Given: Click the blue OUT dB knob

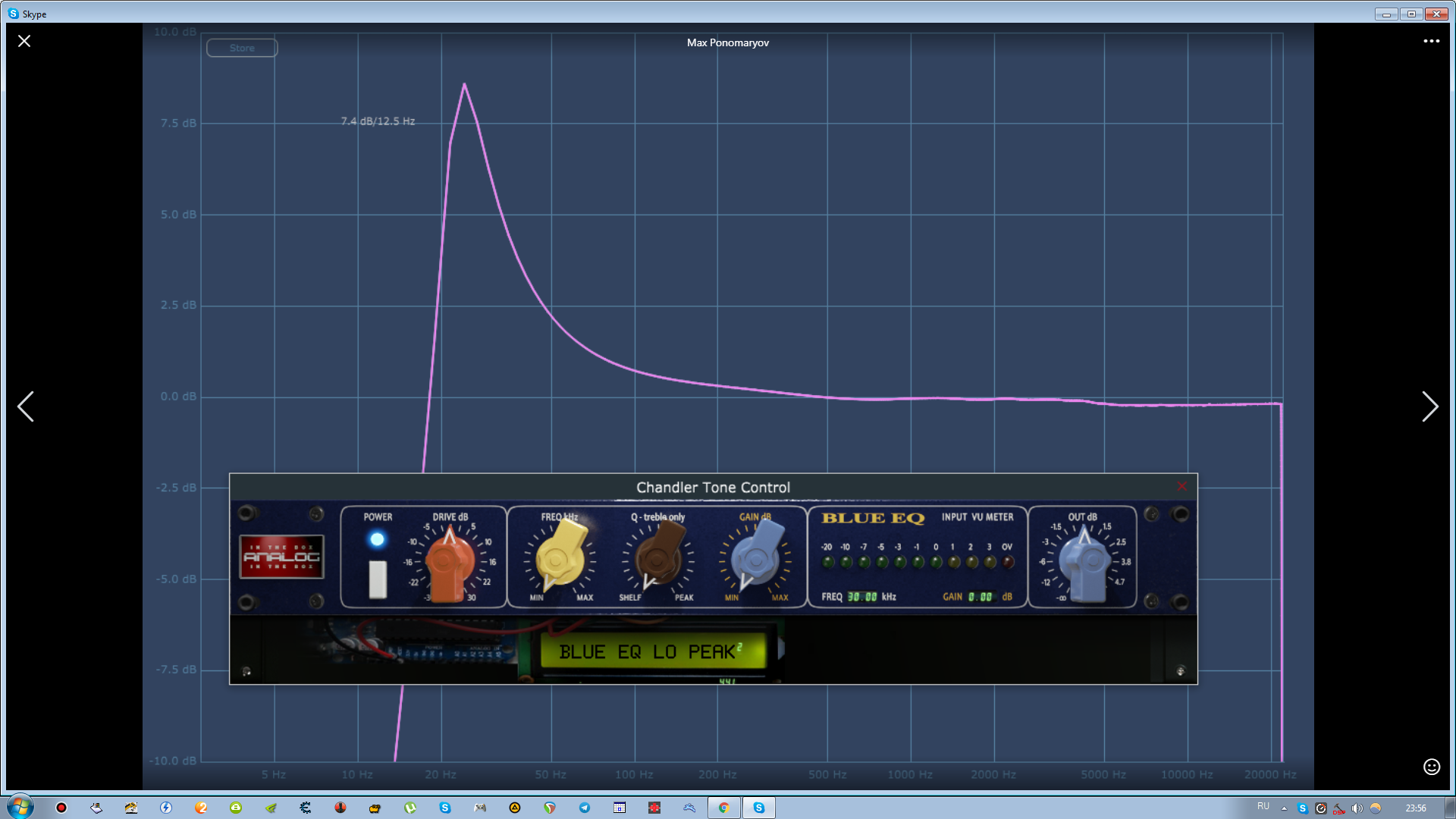Looking at the screenshot, I should coord(1086,563).
